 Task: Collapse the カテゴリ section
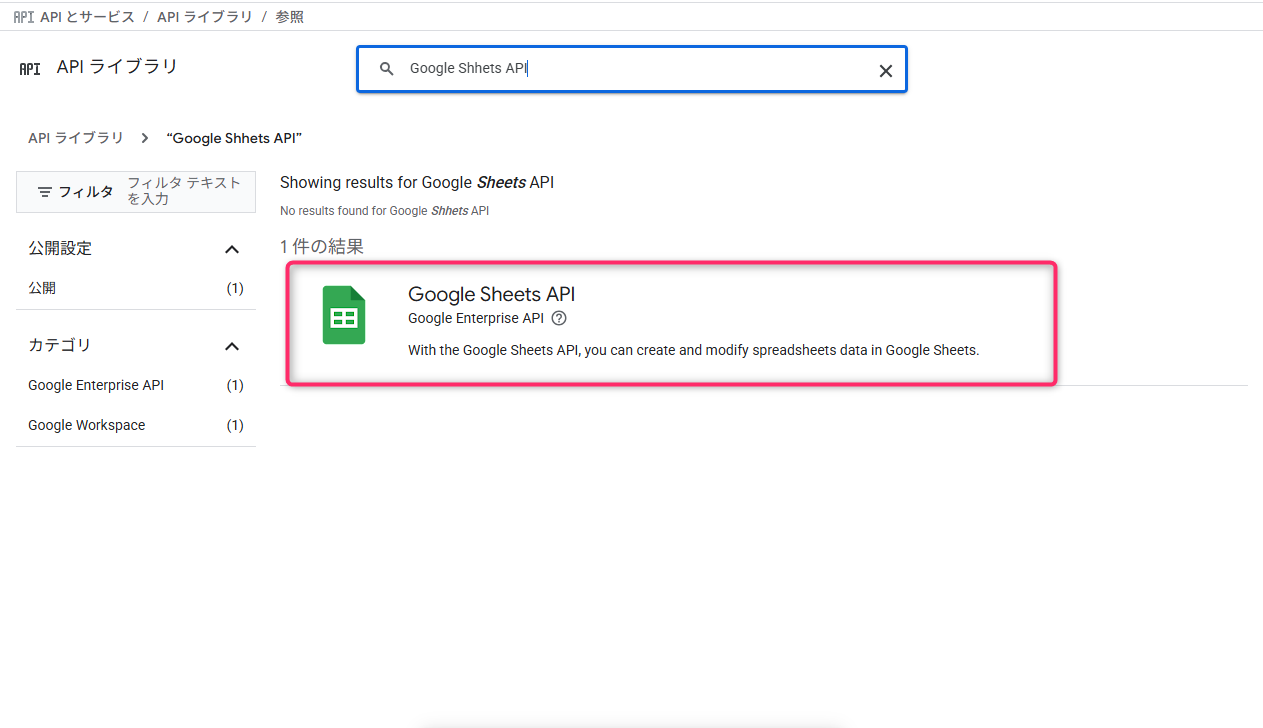coord(232,346)
